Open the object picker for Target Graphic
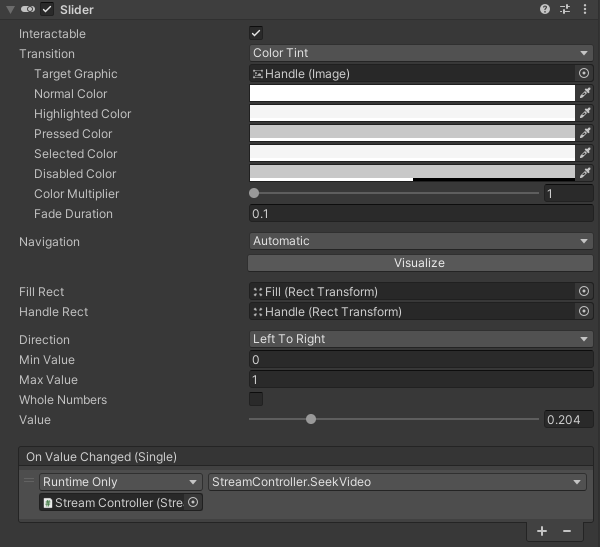The height and width of the screenshot is (547, 600). (x=584, y=73)
